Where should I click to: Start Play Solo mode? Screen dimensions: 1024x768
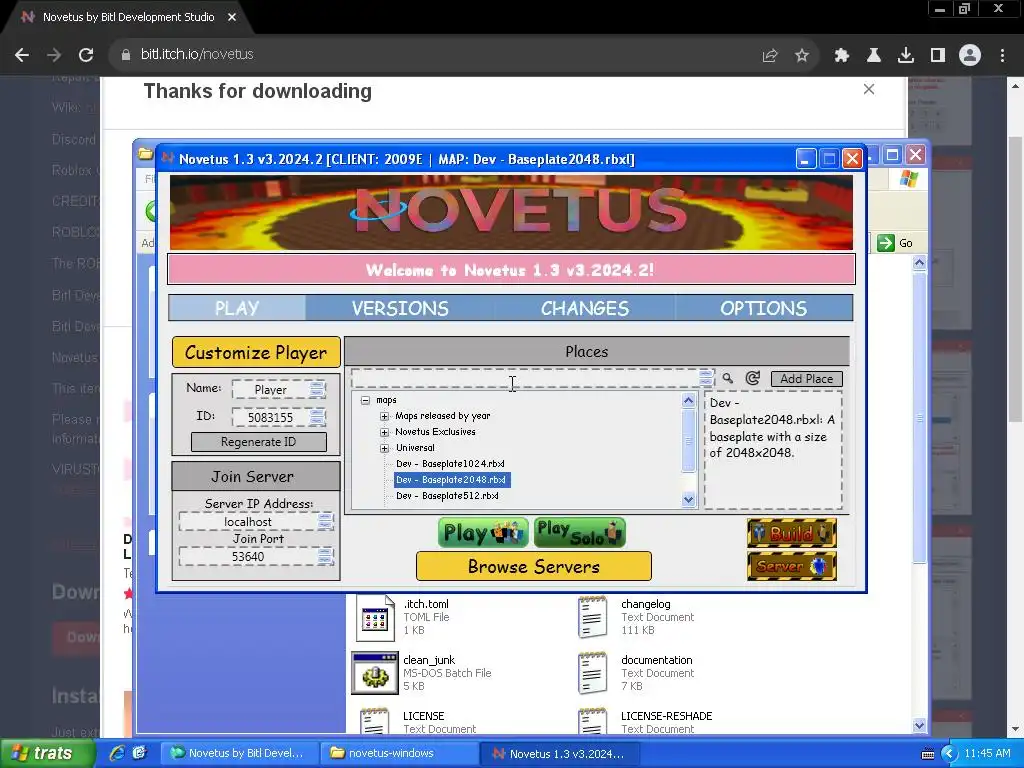(579, 533)
